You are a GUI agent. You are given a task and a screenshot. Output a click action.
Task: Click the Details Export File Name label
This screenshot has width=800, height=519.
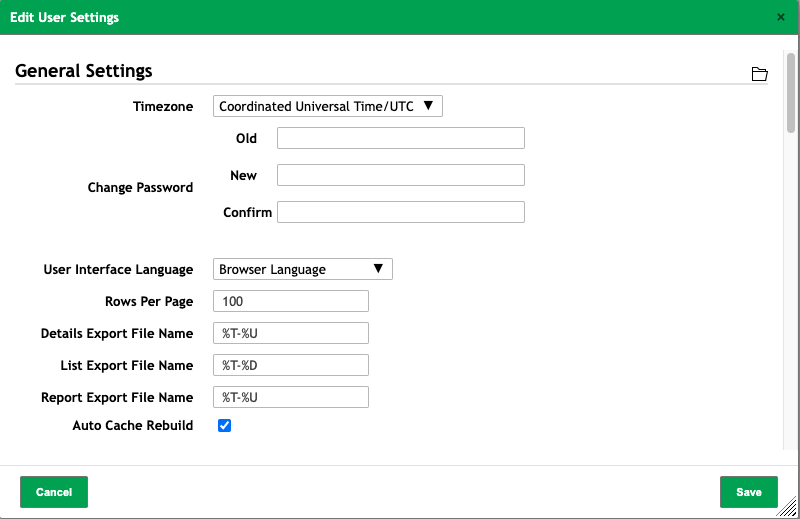point(117,333)
